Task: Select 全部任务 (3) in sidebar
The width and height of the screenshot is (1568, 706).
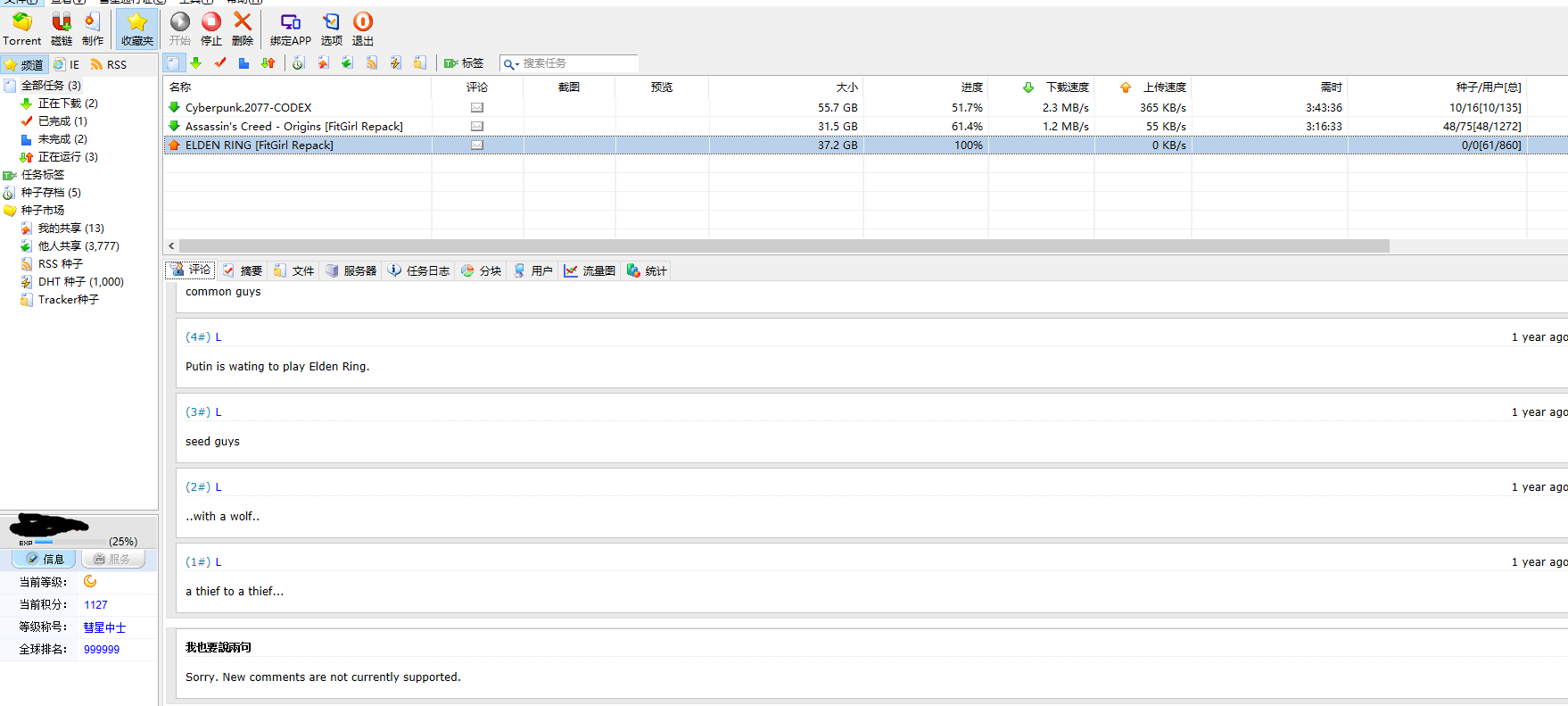Action: 51,86
